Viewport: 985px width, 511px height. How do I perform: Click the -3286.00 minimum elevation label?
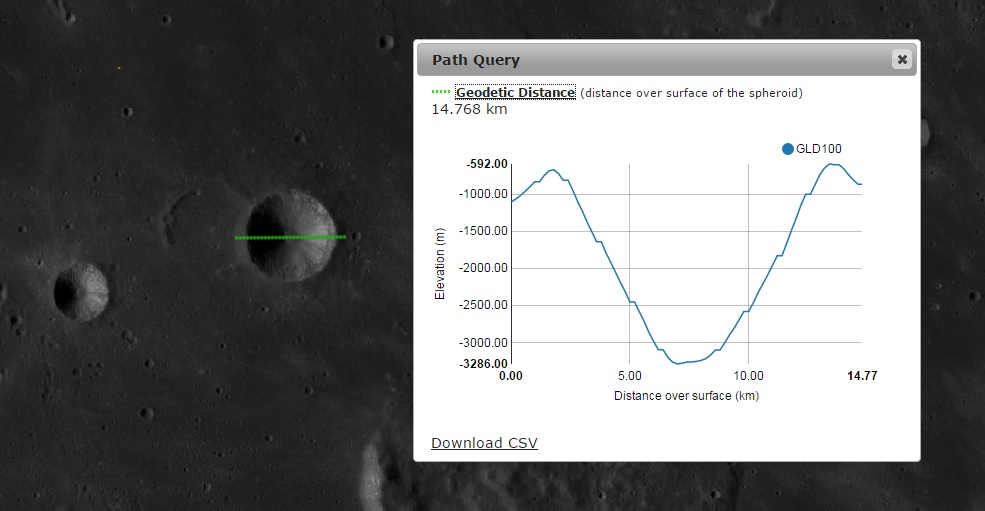(486, 364)
